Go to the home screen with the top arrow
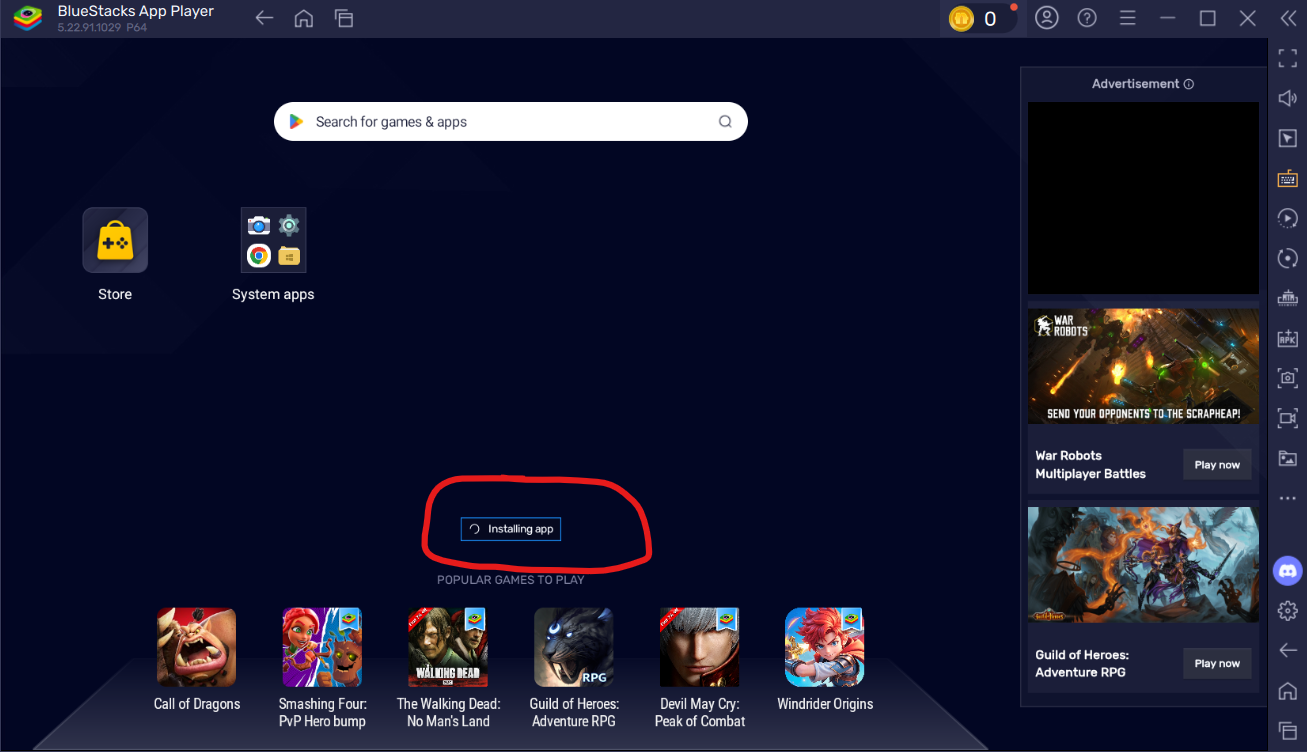This screenshot has height=752, width=1307. (303, 18)
